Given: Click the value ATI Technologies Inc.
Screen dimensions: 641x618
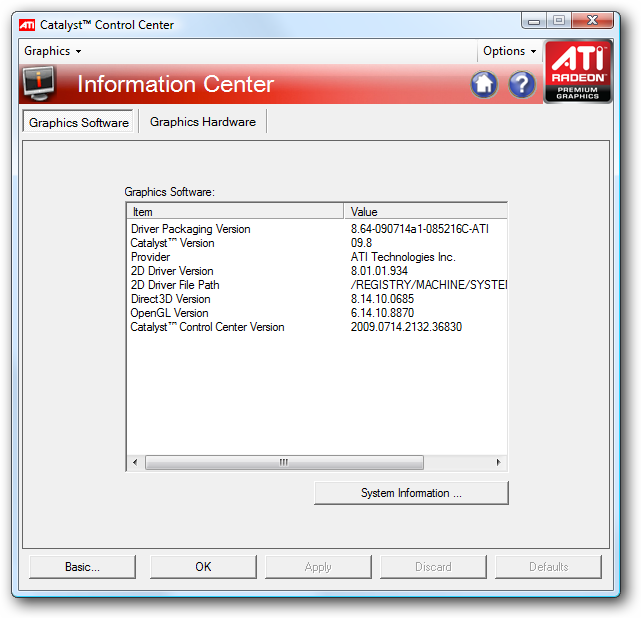Looking at the screenshot, I should tap(403, 257).
